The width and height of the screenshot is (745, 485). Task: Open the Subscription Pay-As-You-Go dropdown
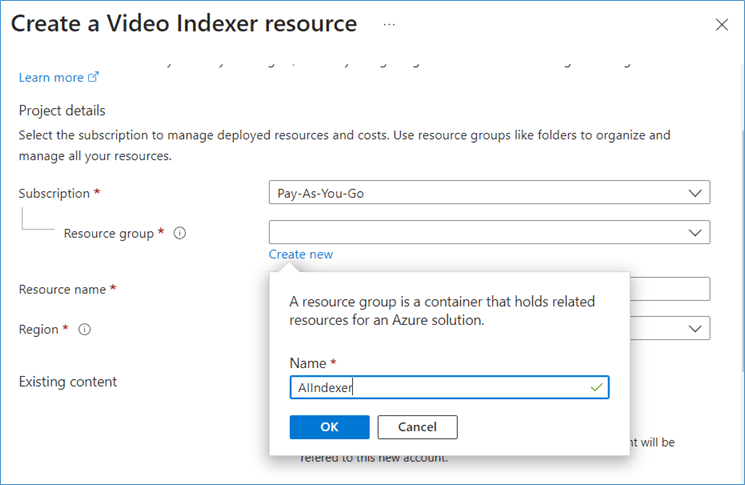click(489, 192)
